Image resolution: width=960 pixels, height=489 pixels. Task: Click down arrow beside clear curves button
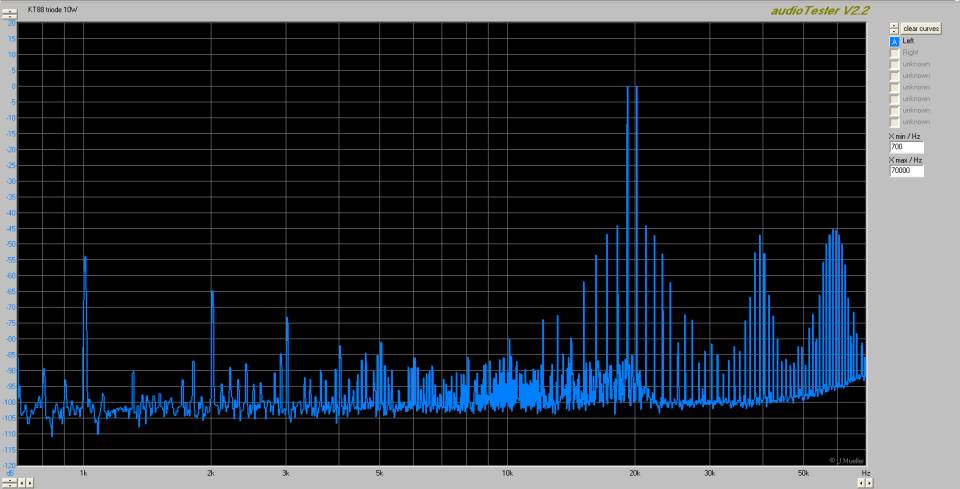coord(893,32)
